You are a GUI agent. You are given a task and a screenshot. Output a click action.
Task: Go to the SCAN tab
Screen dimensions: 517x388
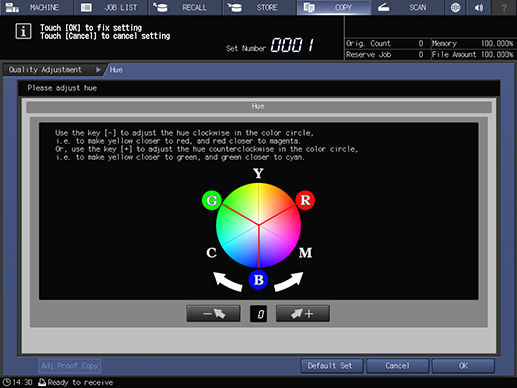pyautogui.click(x=408, y=7)
